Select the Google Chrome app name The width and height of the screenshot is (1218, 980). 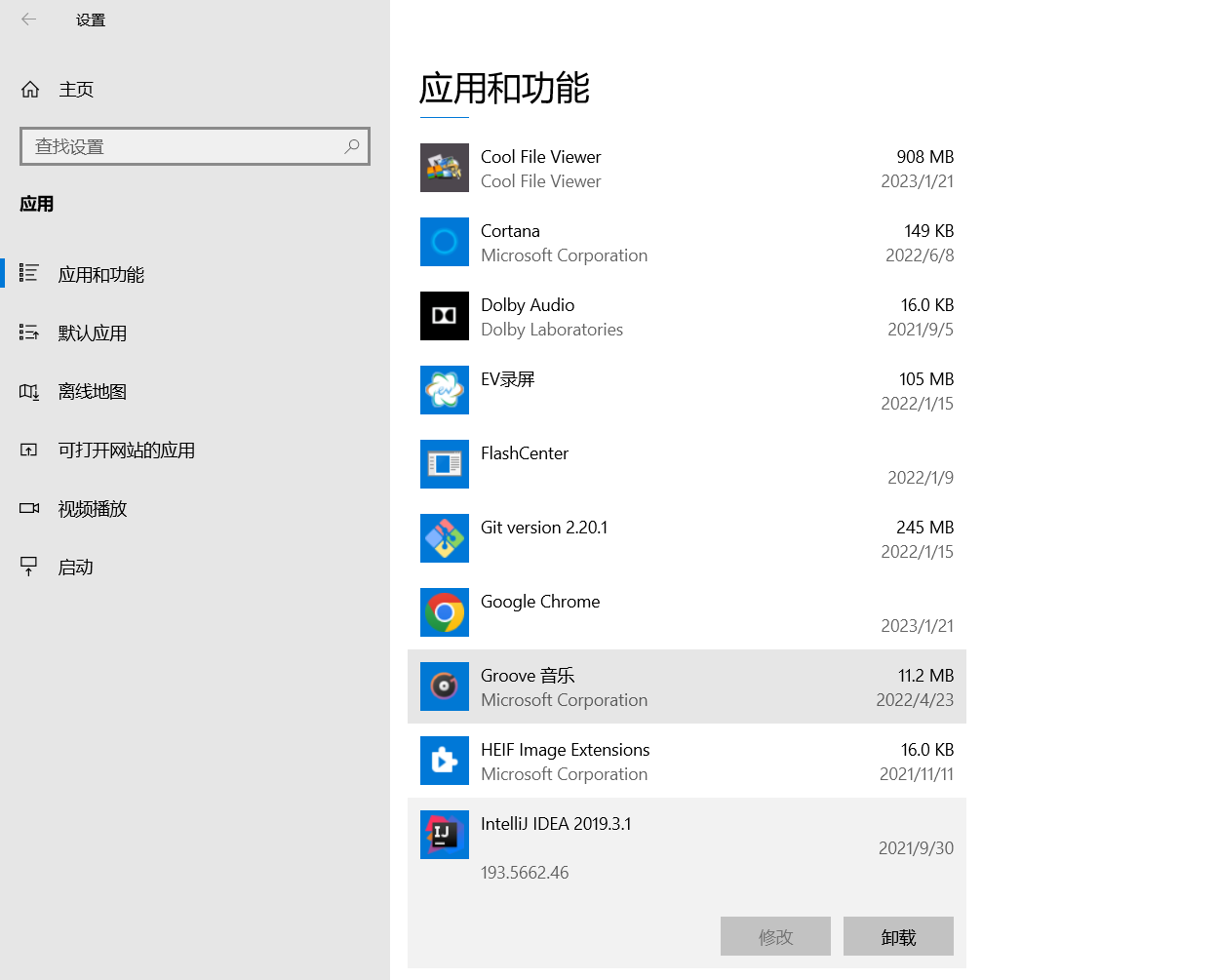(x=540, y=602)
